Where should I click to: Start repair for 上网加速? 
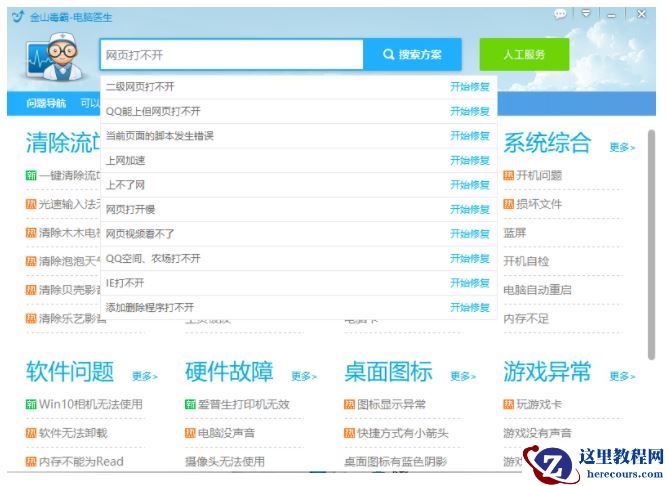470,160
